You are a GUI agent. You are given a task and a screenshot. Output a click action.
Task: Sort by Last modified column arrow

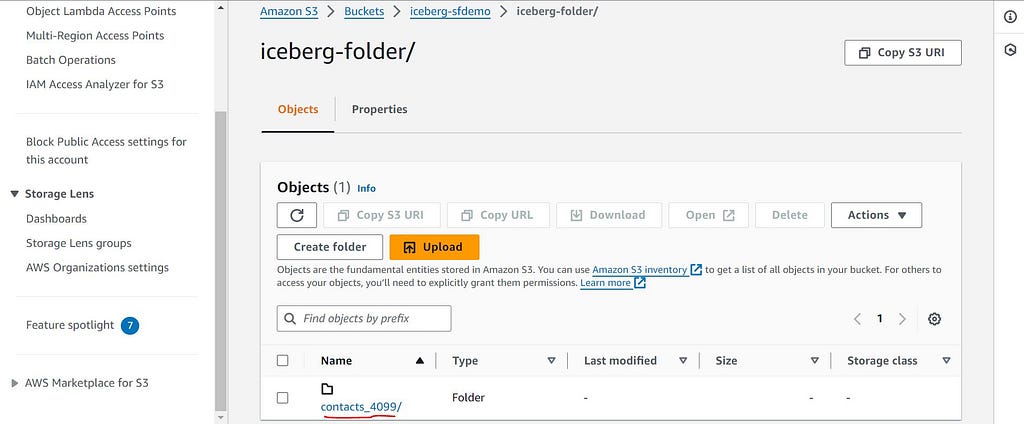(x=683, y=361)
